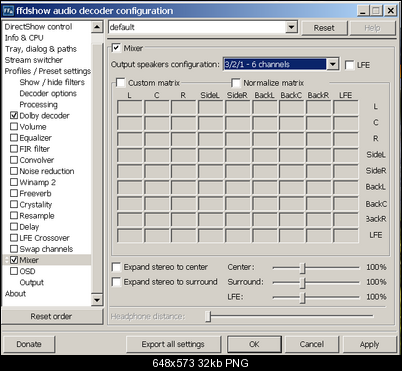Enable the Equalizer filter checkbox
Screen dimensions: 402x371
click(14, 138)
